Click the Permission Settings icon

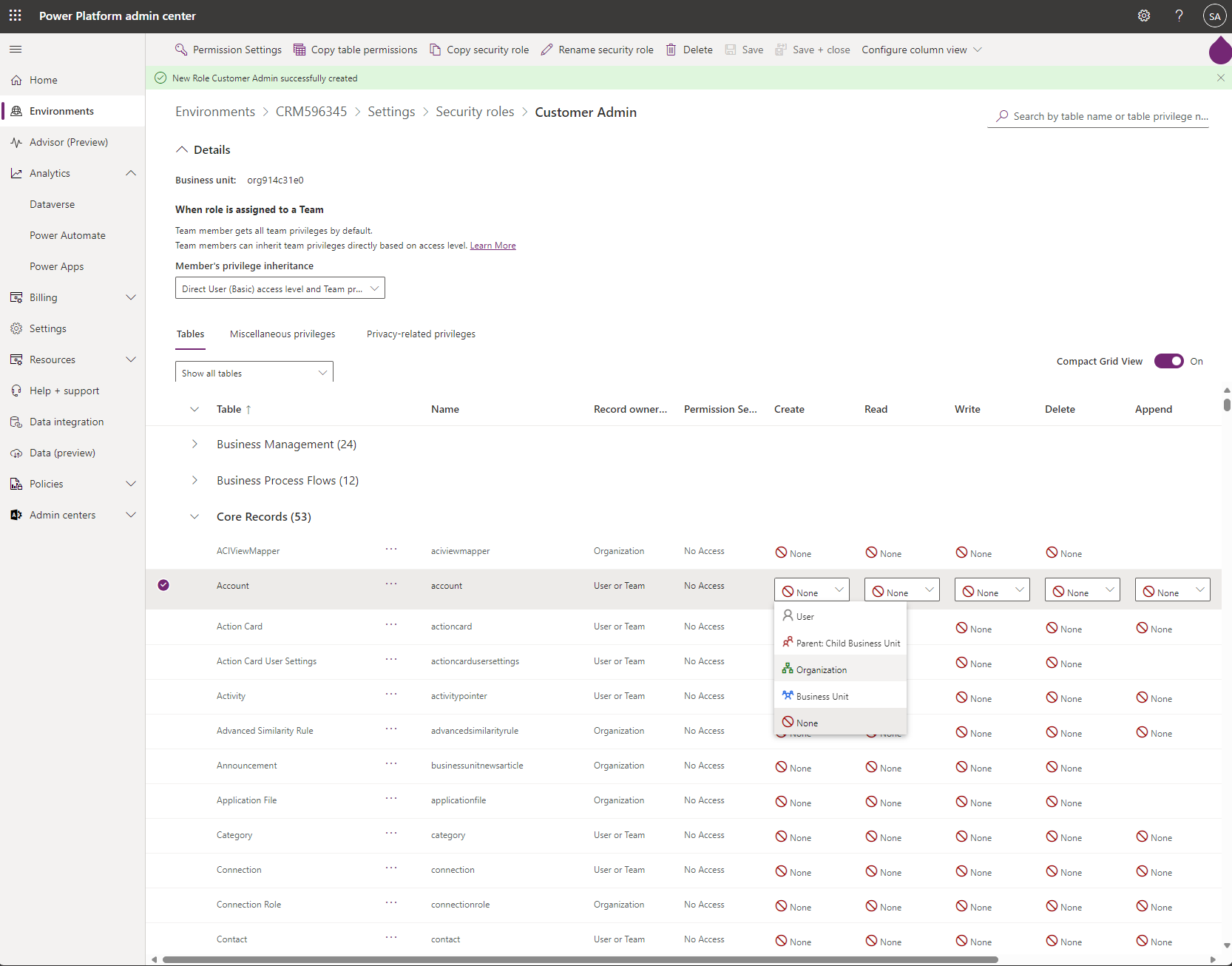pos(180,50)
